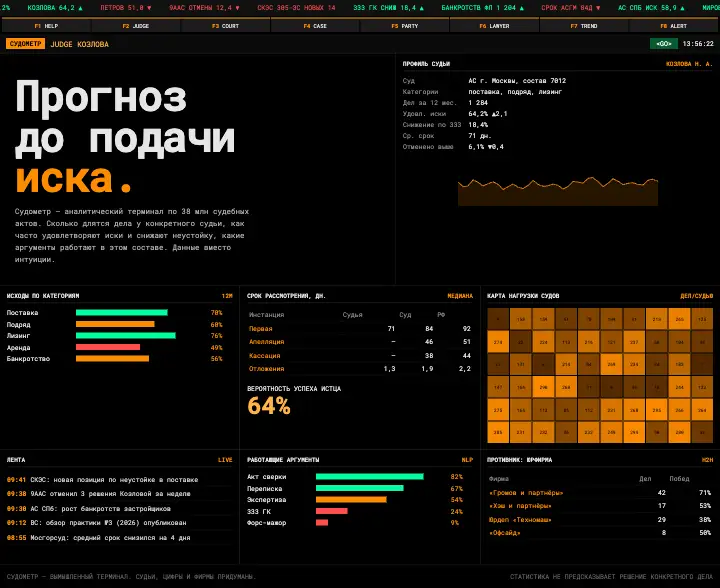This screenshot has width=720, height=588.
Task: Click the judge trend sparkline chart
Action: (x=558, y=191)
